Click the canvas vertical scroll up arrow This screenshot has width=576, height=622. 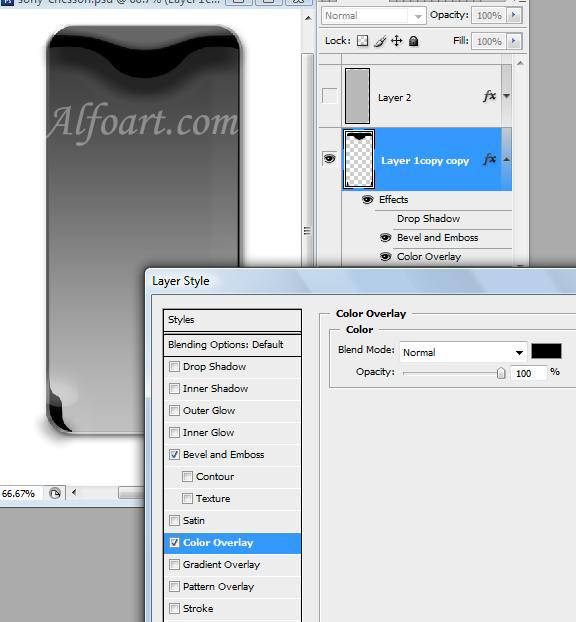(308, 18)
